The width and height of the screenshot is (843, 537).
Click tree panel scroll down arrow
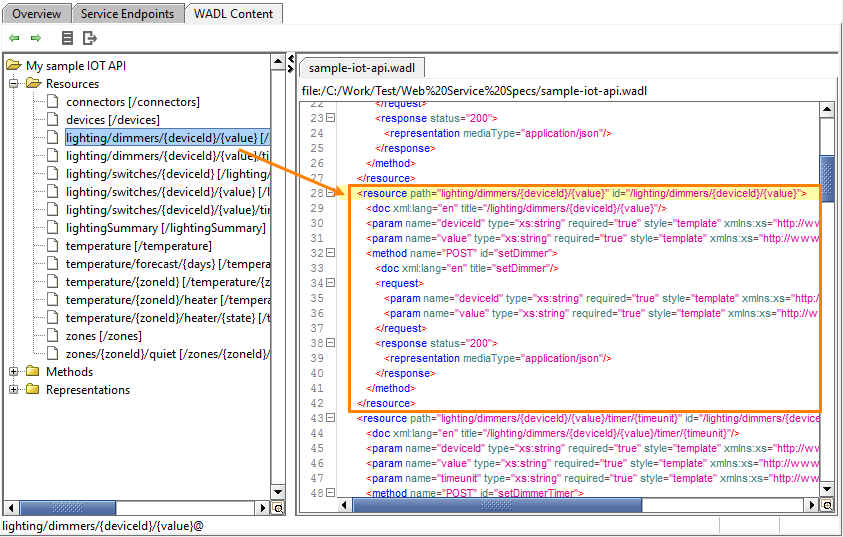[277, 492]
